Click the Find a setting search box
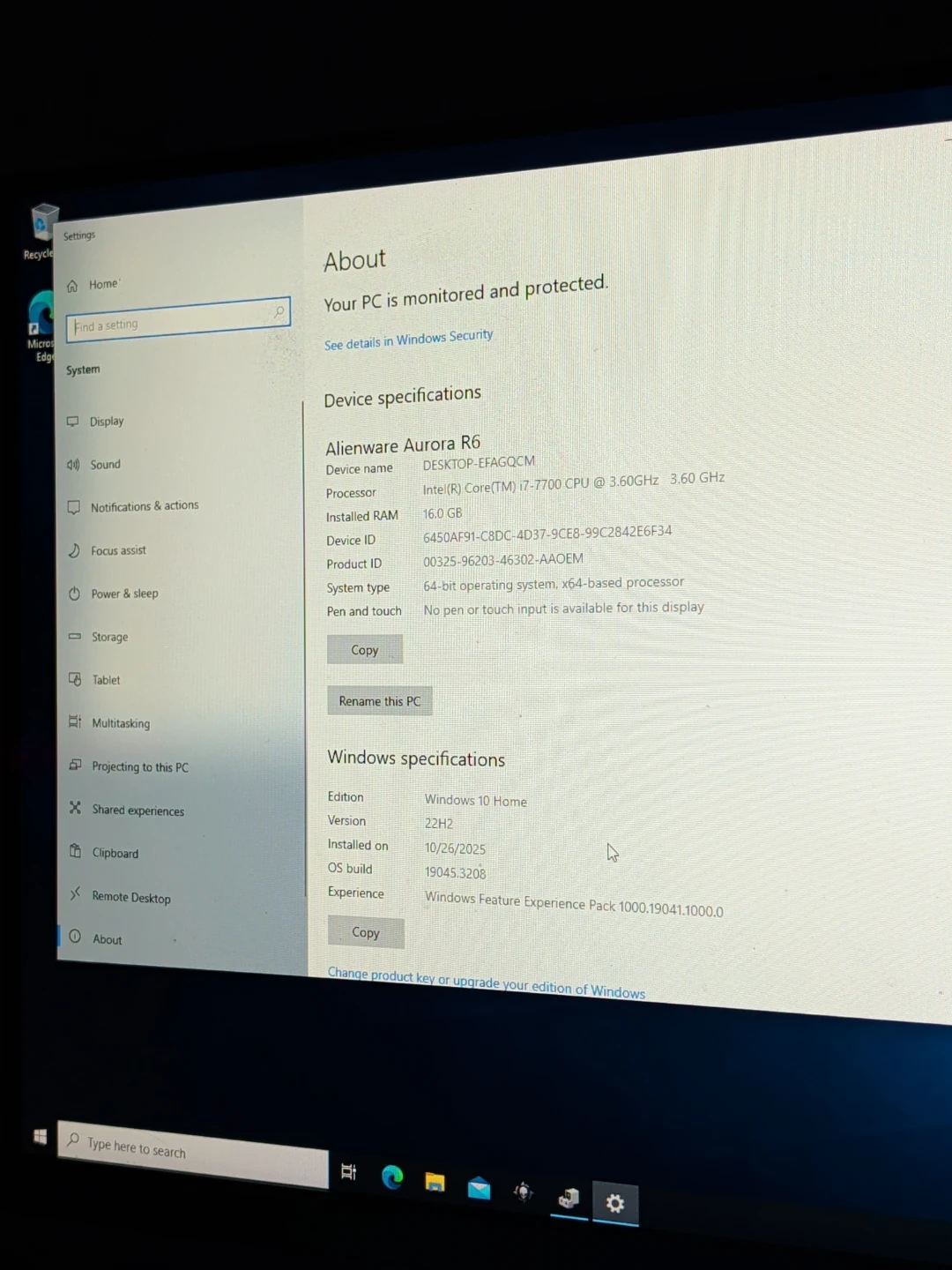This screenshot has width=952, height=1270. click(178, 319)
